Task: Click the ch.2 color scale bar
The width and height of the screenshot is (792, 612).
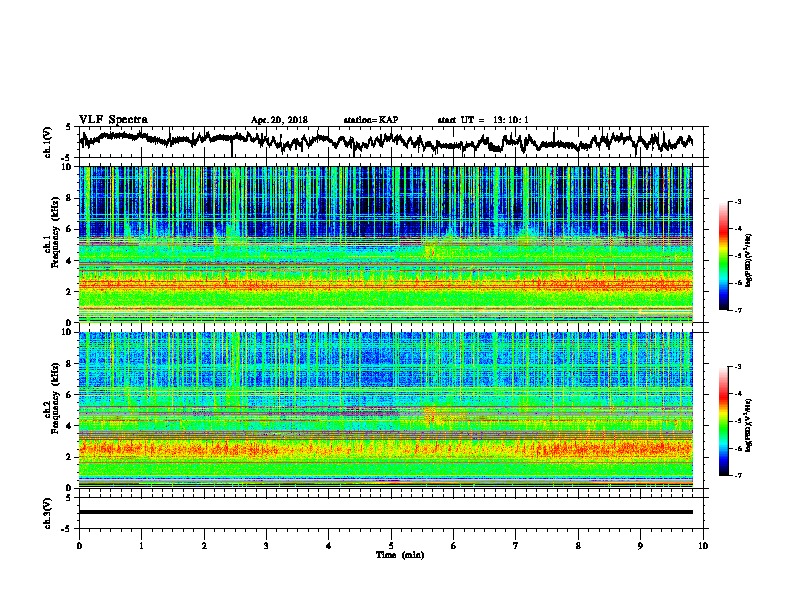Action: click(x=724, y=421)
